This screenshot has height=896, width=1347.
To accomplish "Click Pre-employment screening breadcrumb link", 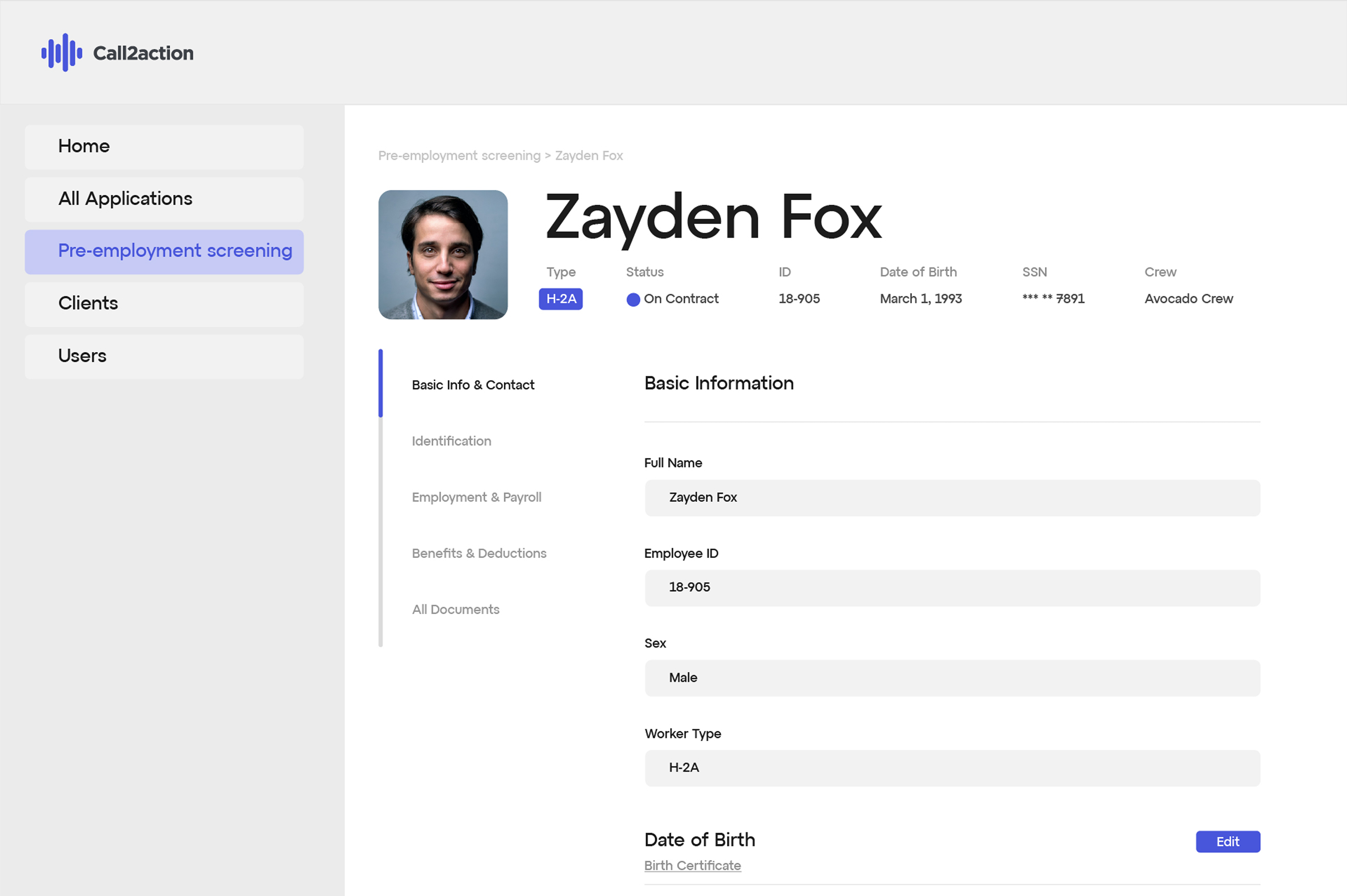I will coord(459,155).
